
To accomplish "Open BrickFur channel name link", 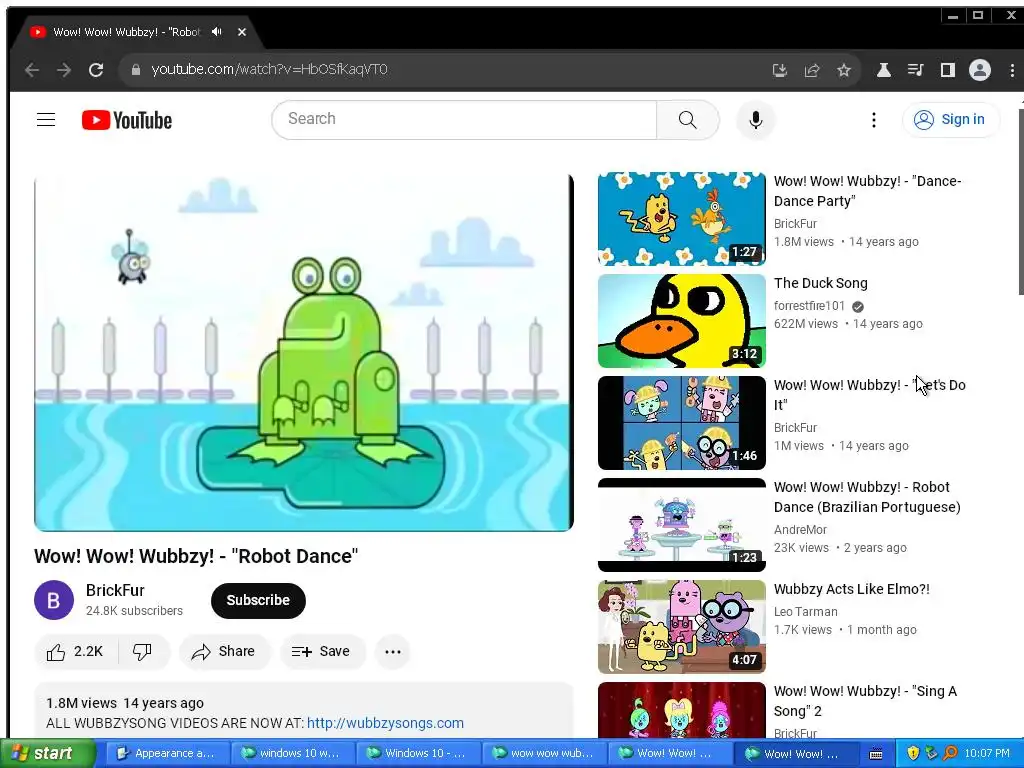I will tap(115, 590).
